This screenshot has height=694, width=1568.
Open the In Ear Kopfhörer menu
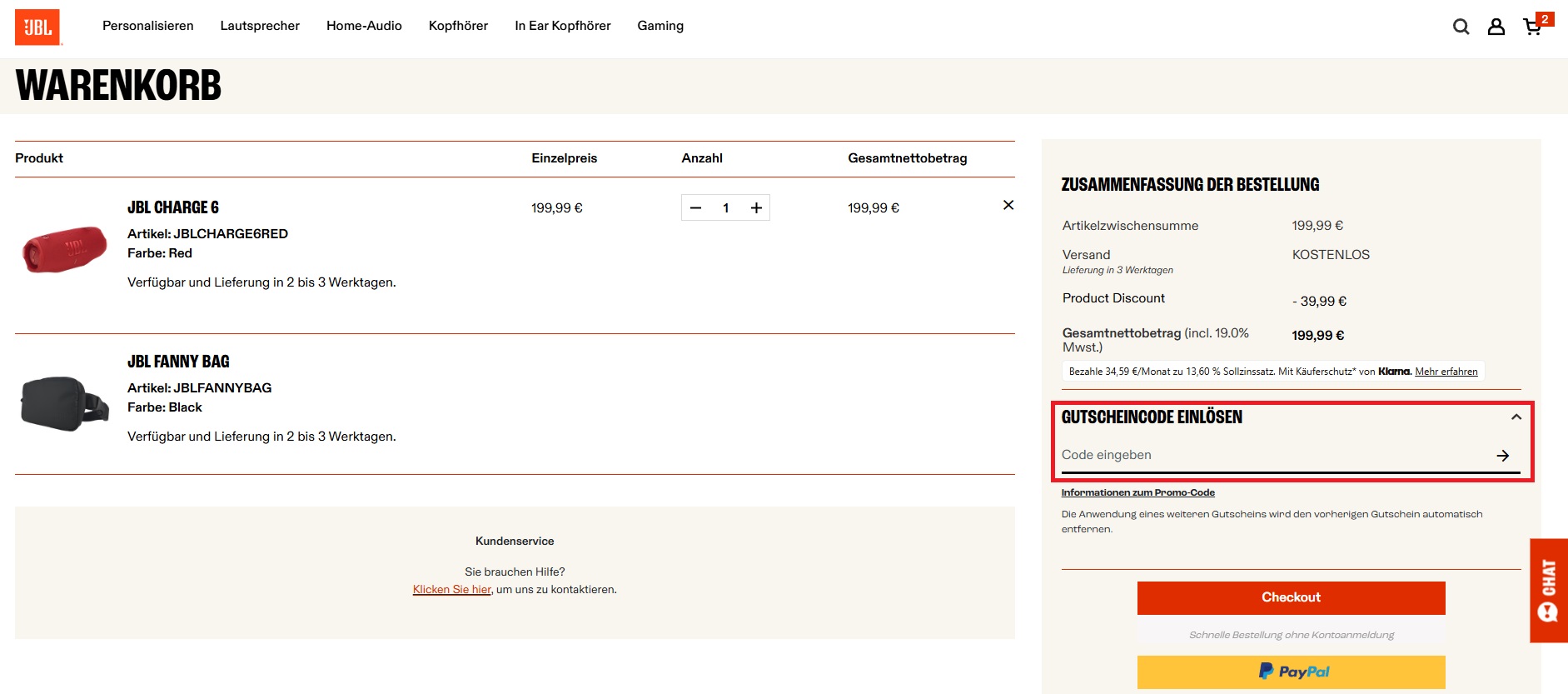563,26
